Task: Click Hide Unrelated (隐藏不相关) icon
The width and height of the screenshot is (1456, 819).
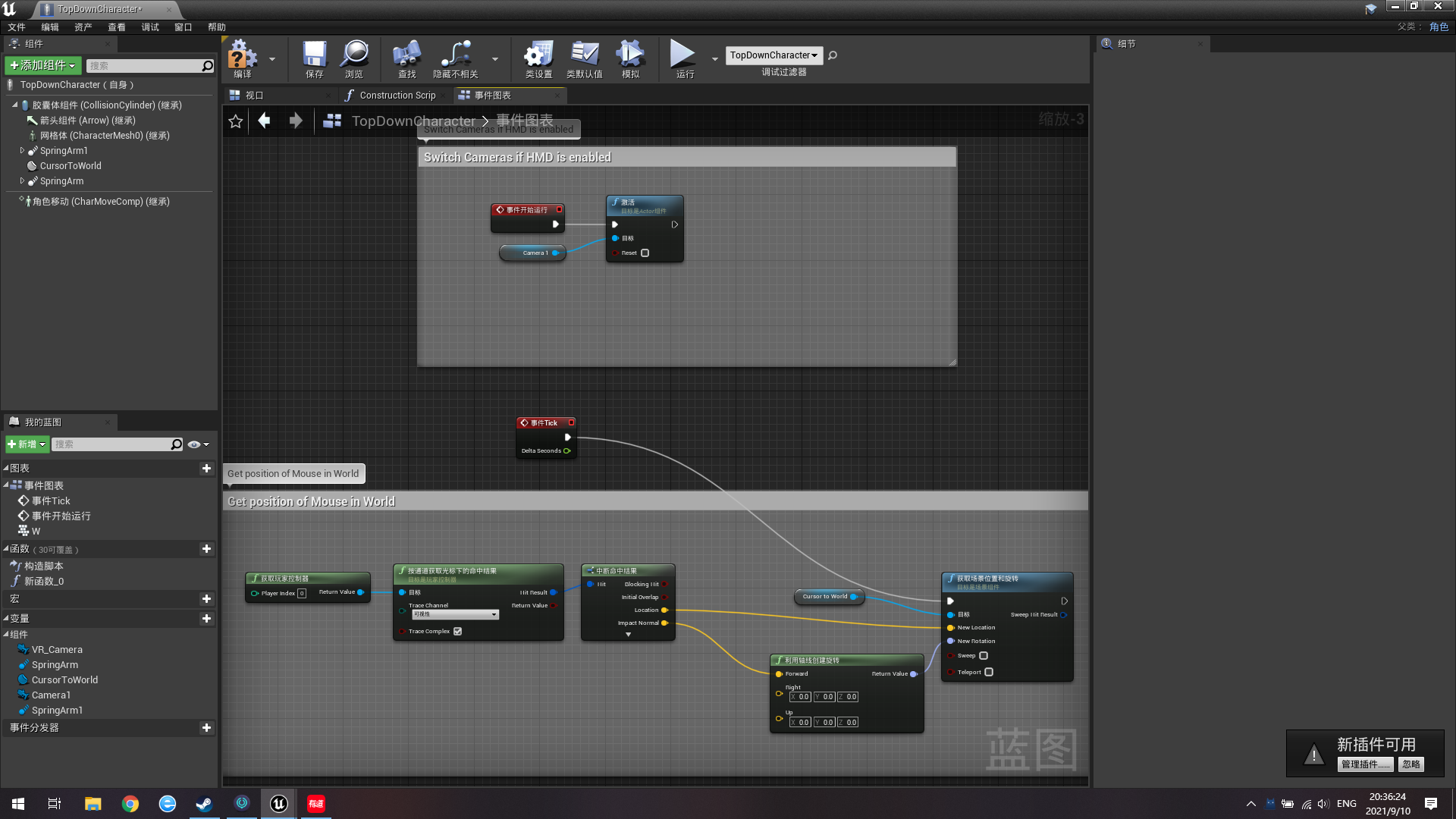Action: click(x=456, y=58)
